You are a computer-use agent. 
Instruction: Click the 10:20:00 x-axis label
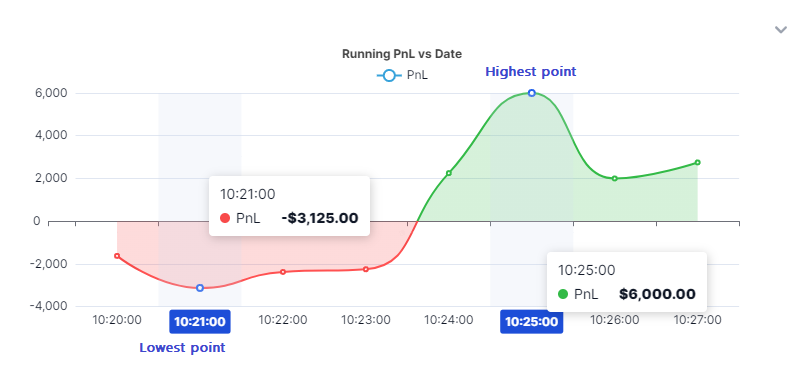117,320
